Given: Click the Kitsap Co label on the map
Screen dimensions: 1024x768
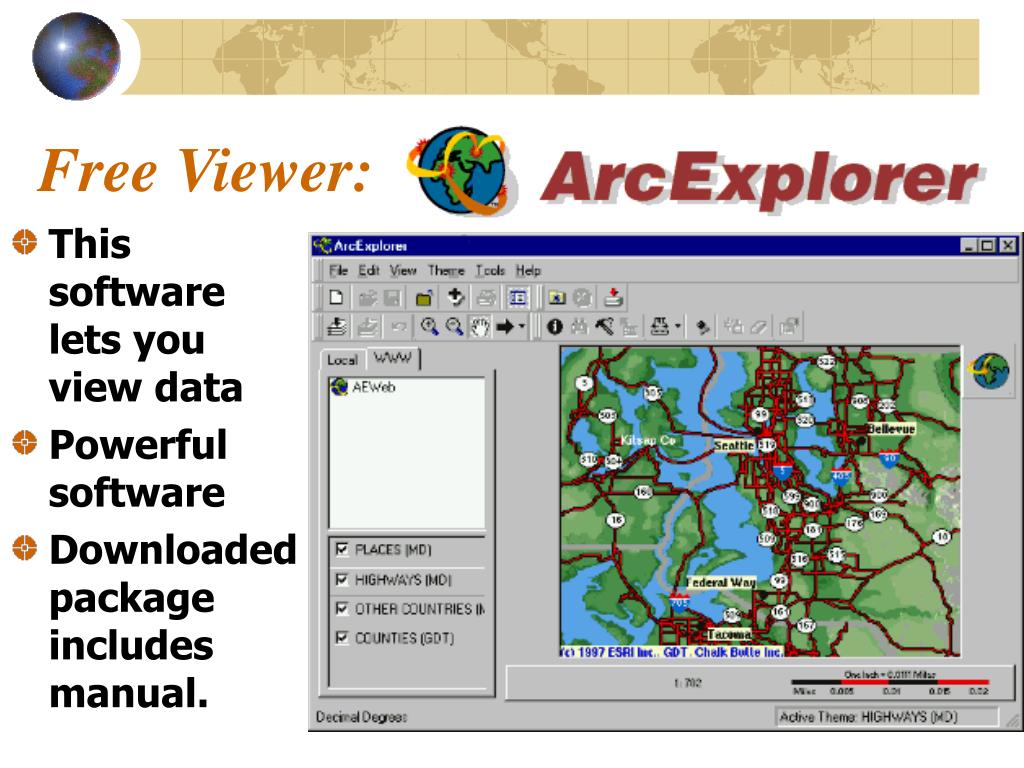Looking at the screenshot, I should click(x=647, y=440).
